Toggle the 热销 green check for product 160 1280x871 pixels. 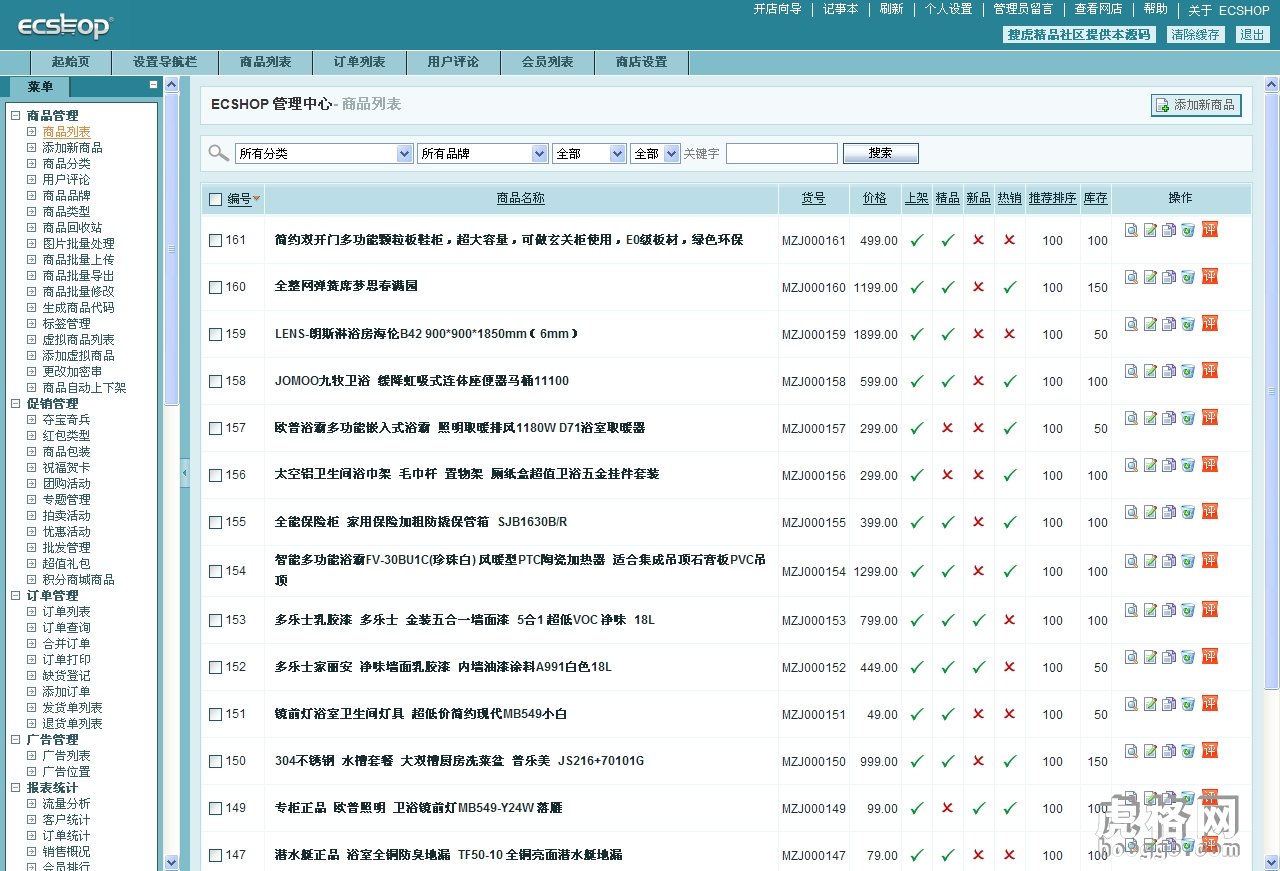[x=1009, y=287]
